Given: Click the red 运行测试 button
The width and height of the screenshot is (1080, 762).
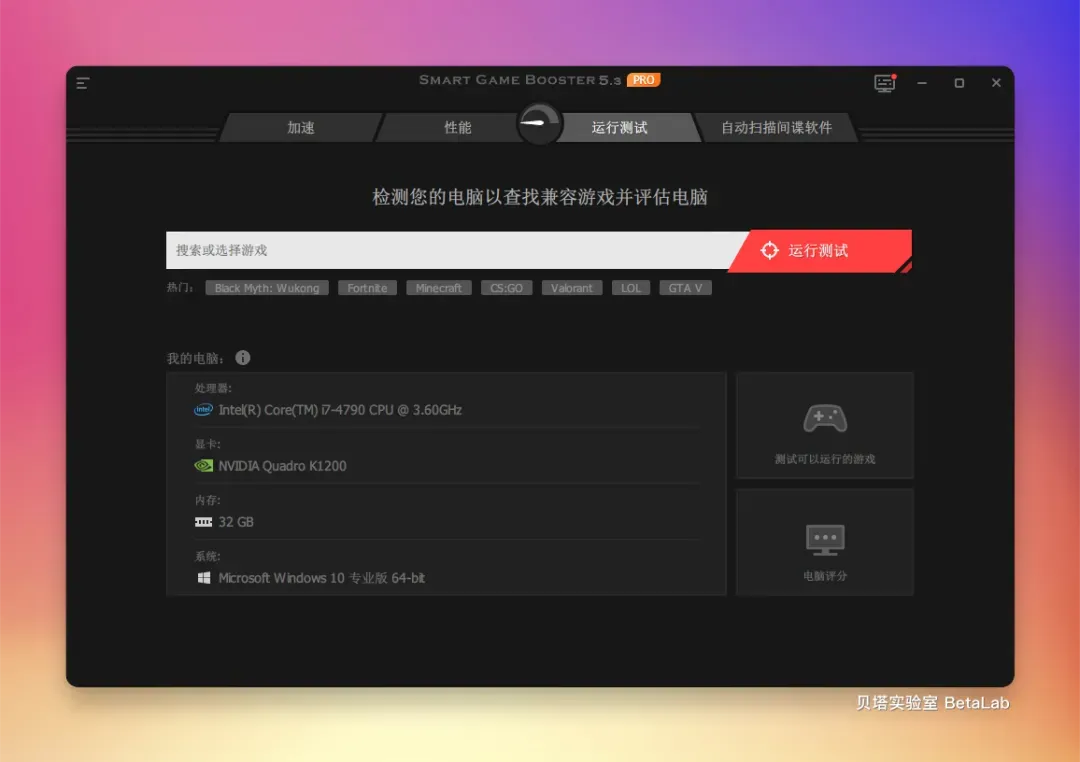Looking at the screenshot, I should tap(820, 251).
